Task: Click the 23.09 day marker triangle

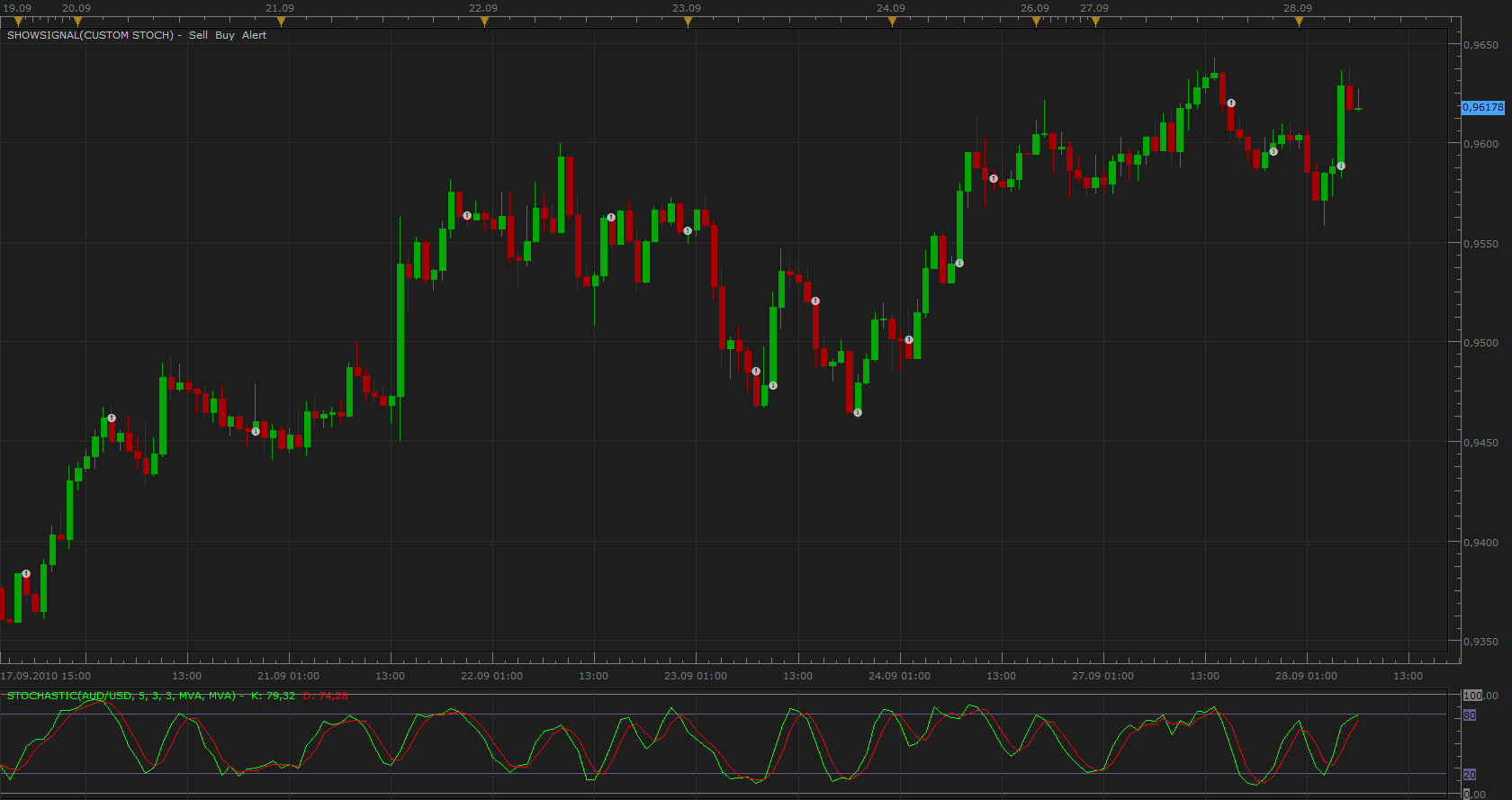Action: pyautogui.click(x=688, y=22)
